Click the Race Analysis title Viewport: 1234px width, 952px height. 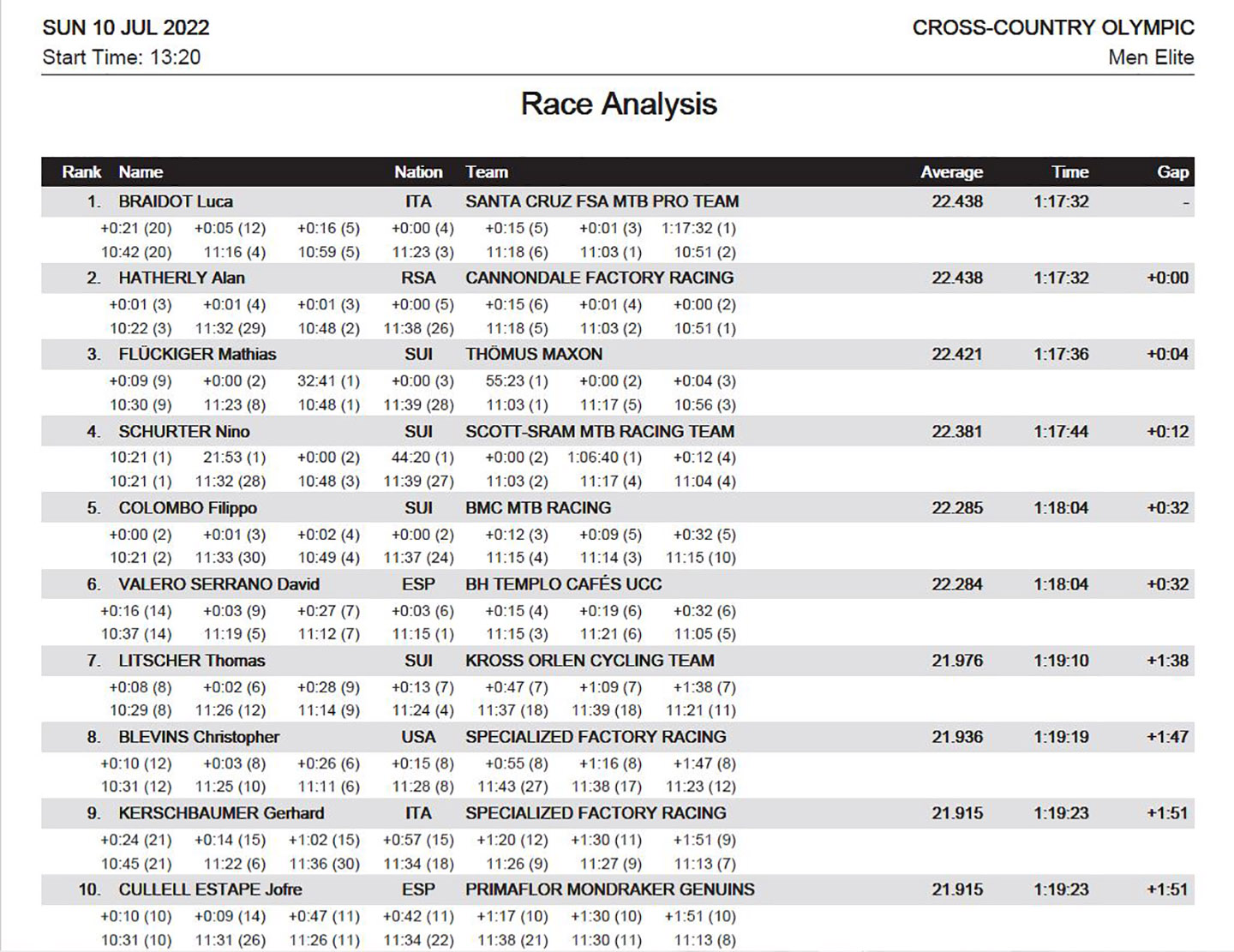(x=619, y=104)
